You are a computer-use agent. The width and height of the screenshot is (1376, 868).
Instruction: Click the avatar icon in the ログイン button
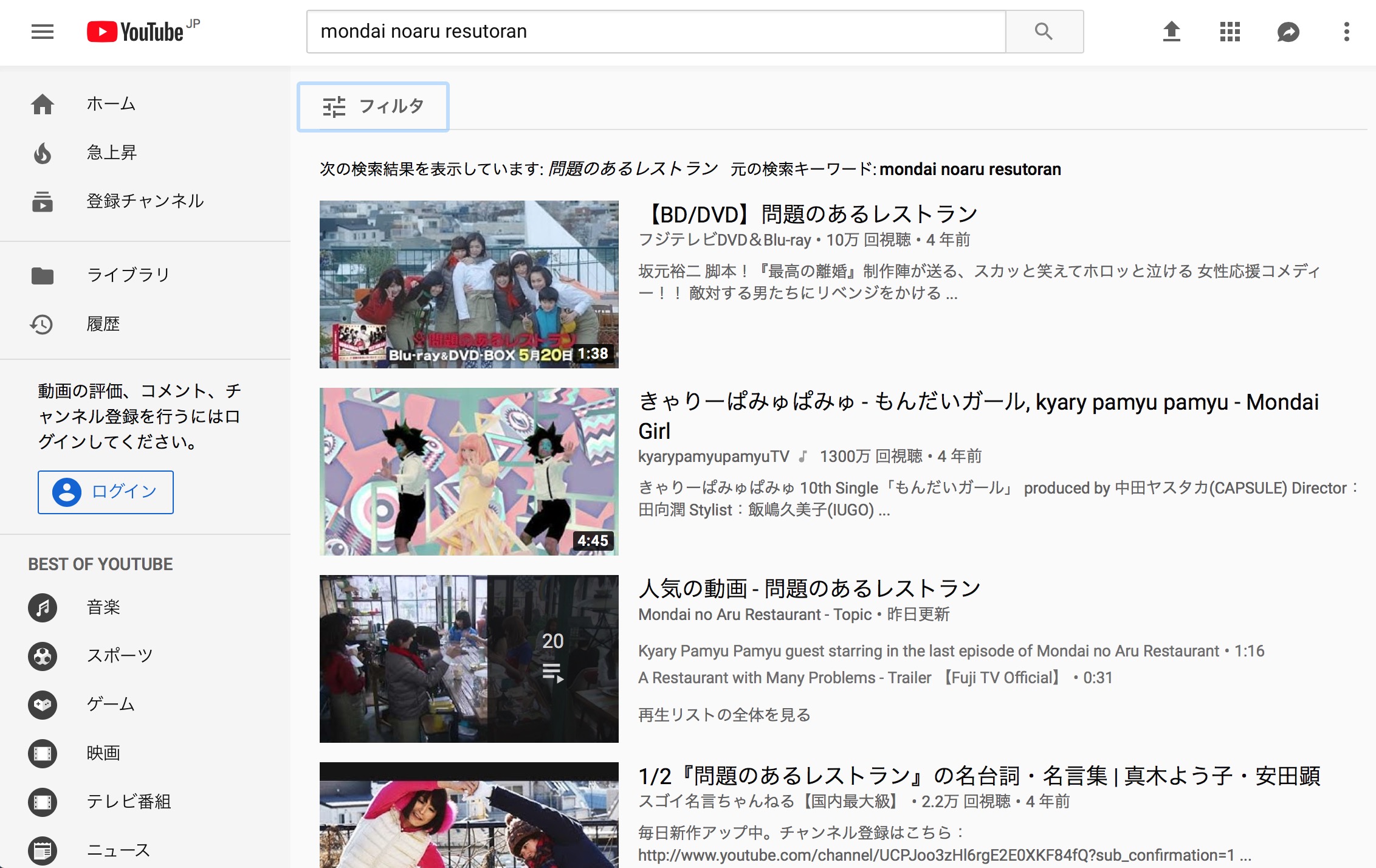point(67,492)
